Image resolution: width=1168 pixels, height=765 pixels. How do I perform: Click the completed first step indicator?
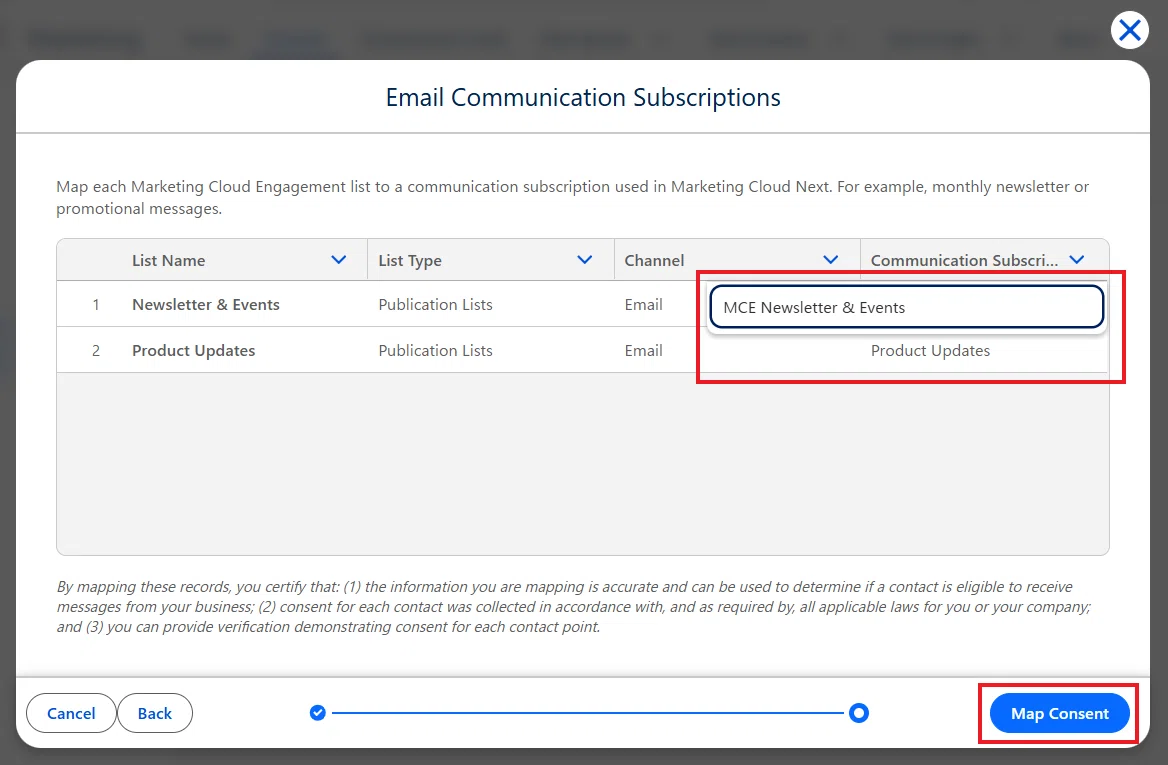317,713
